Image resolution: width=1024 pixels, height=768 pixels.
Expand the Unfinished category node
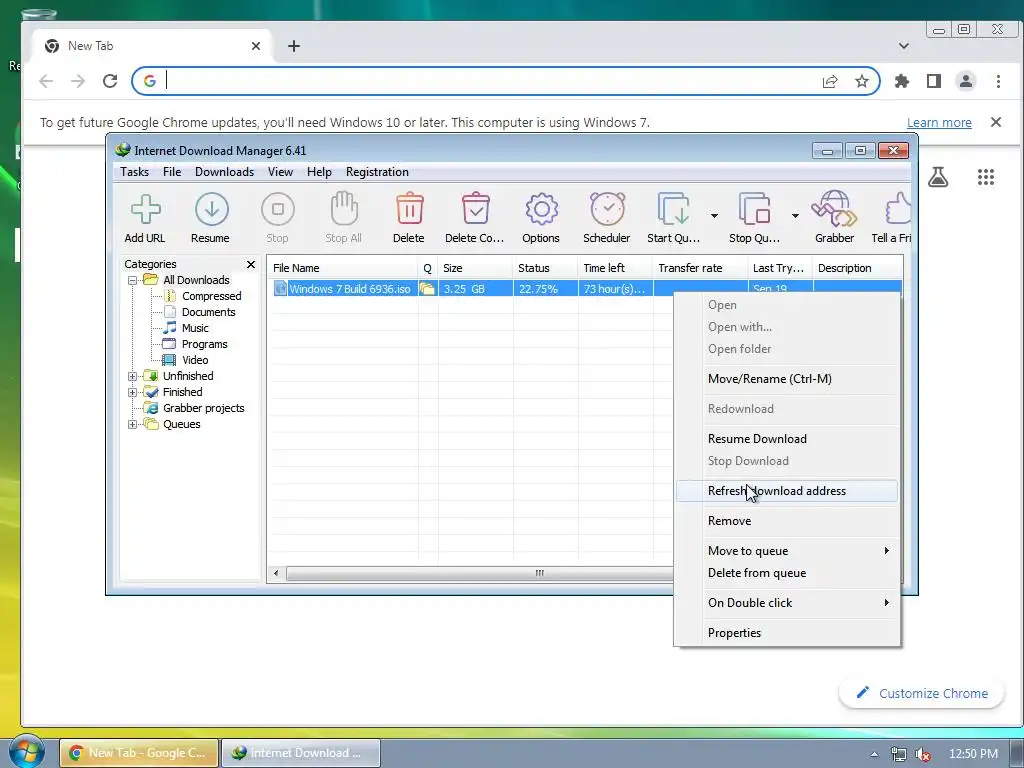[133, 376]
